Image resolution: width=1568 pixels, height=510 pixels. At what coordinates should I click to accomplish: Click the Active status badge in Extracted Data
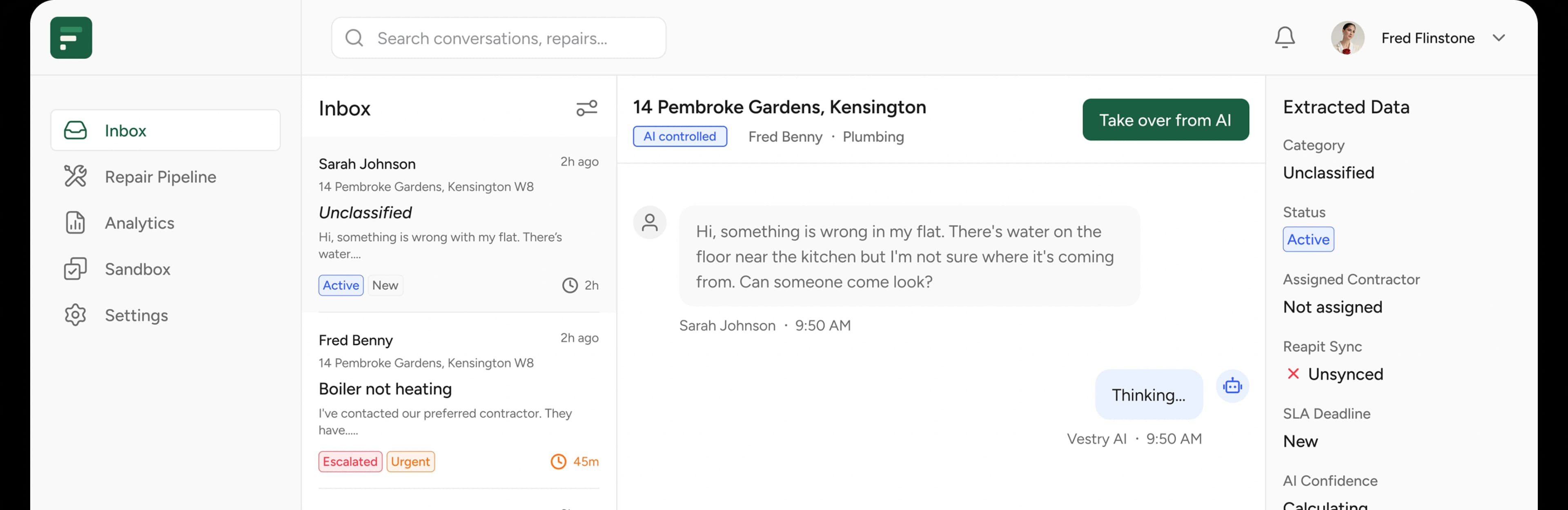pyautogui.click(x=1308, y=239)
